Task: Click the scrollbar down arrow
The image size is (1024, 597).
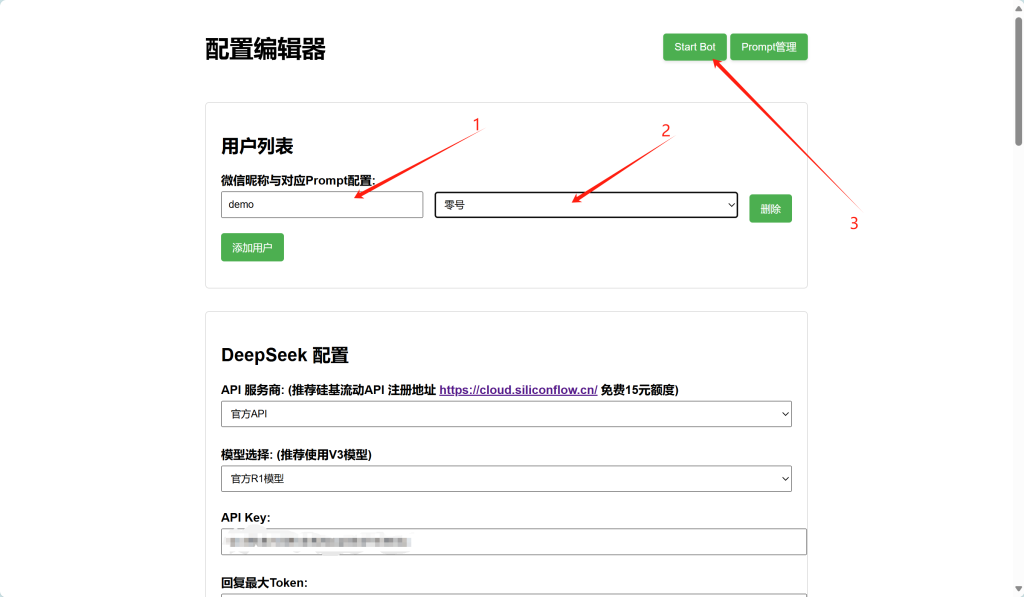Action: [x=1018, y=590]
